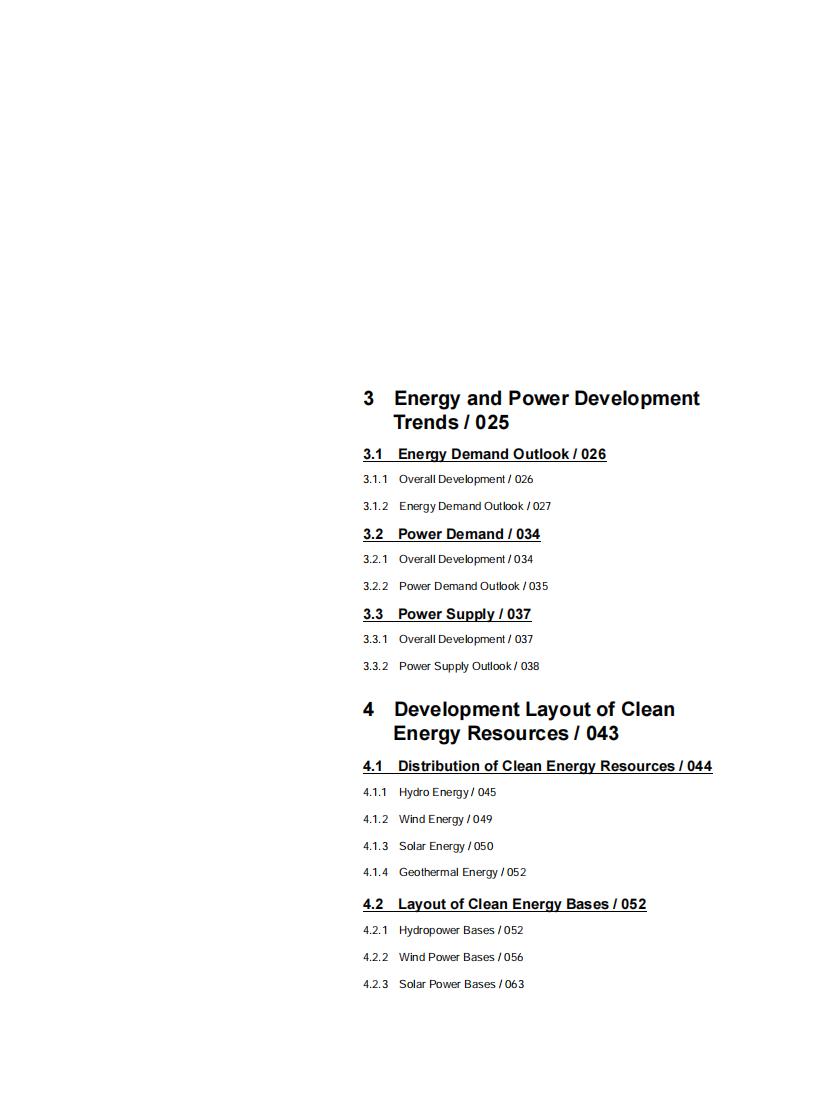The height and width of the screenshot is (1100, 816).
Task: Open chapter 3 Energy and Power Development Trends
Action: (x=530, y=410)
